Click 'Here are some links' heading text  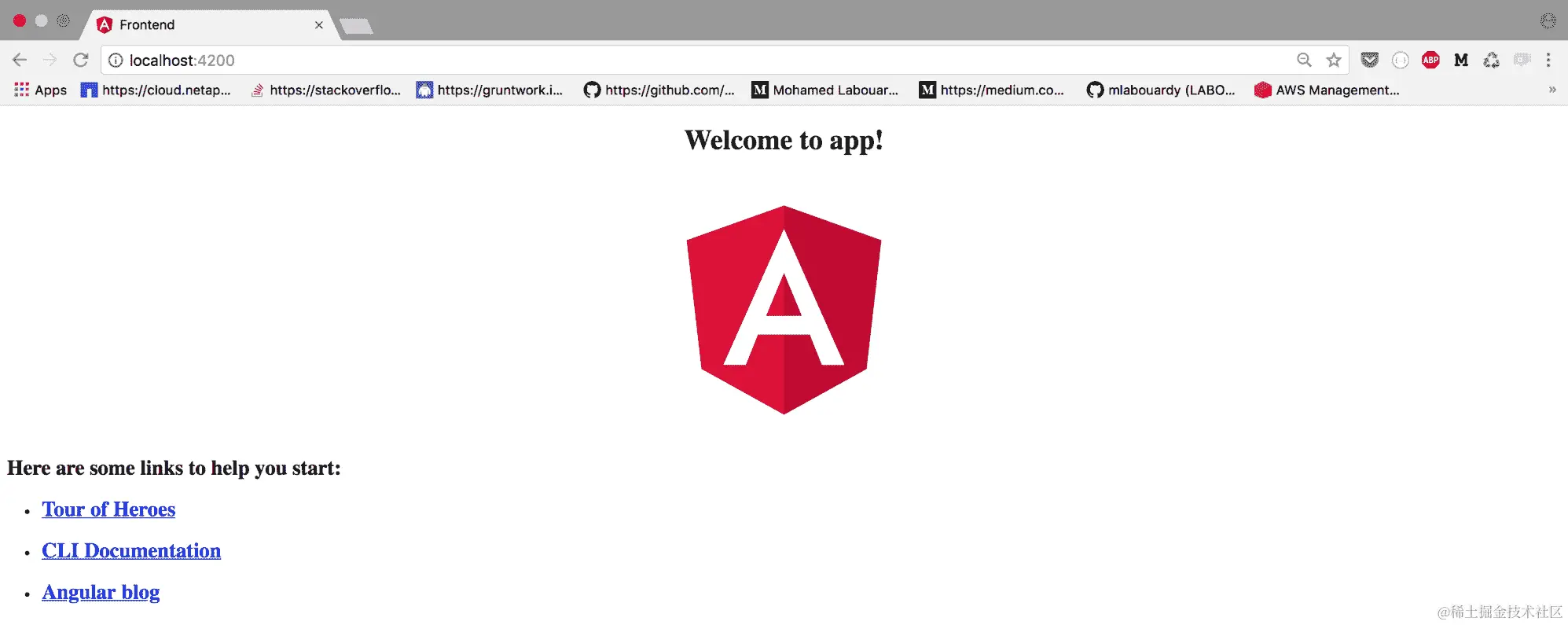click(x=174, y=468)
